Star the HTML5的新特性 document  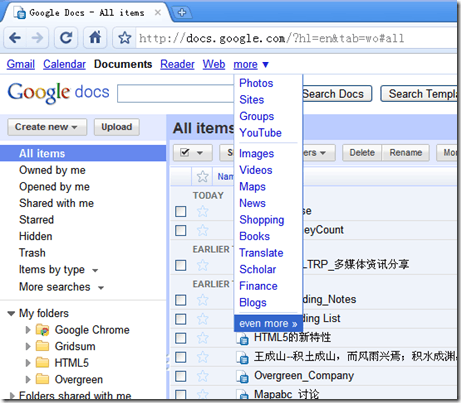[x=202, y=338]
